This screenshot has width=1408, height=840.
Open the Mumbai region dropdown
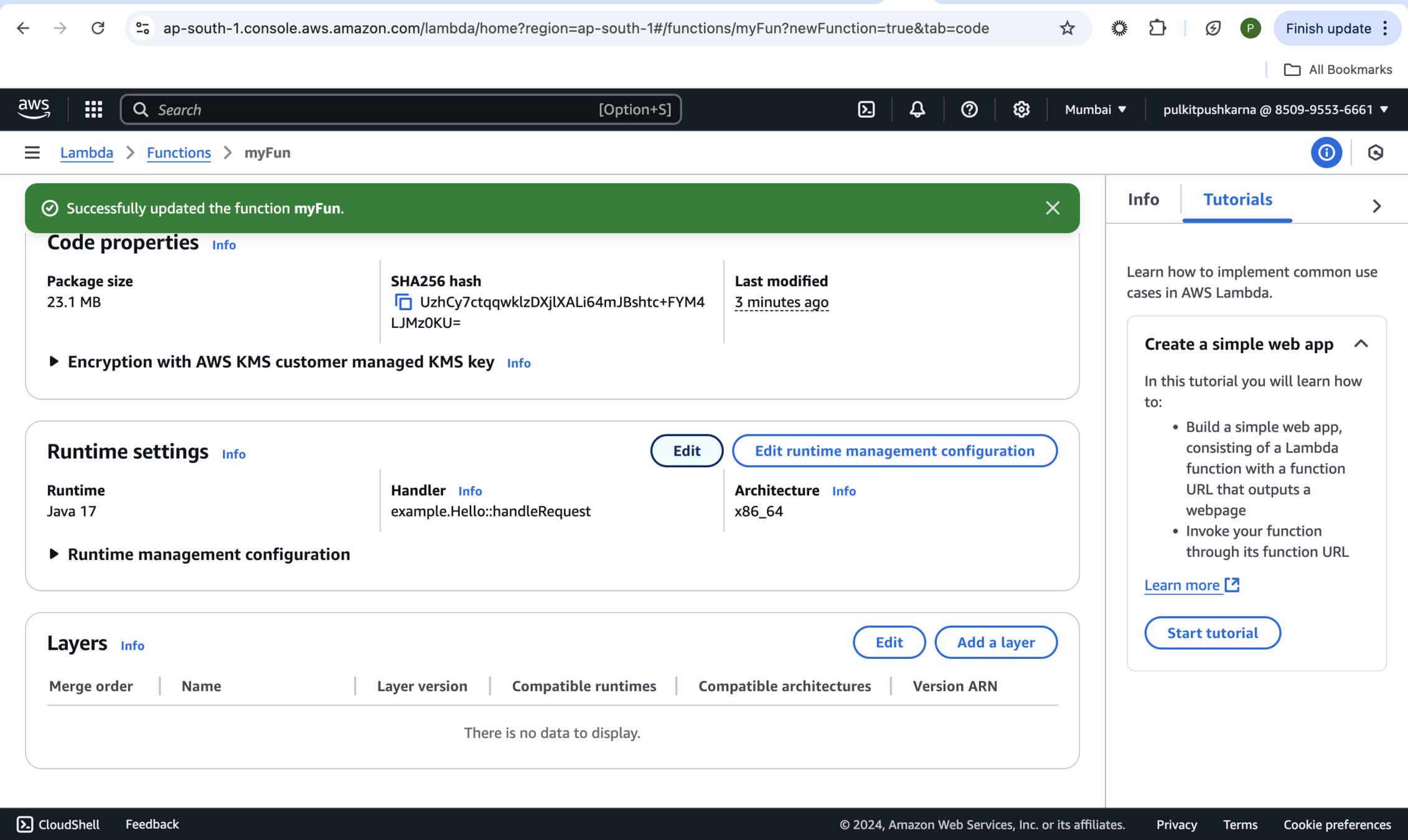(1095, 110)
